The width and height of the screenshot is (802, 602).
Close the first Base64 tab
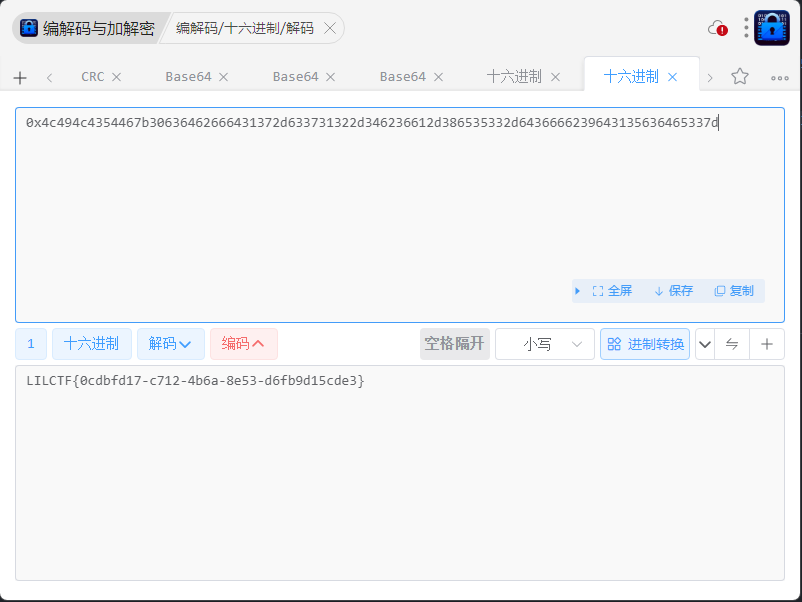[224, 77]
